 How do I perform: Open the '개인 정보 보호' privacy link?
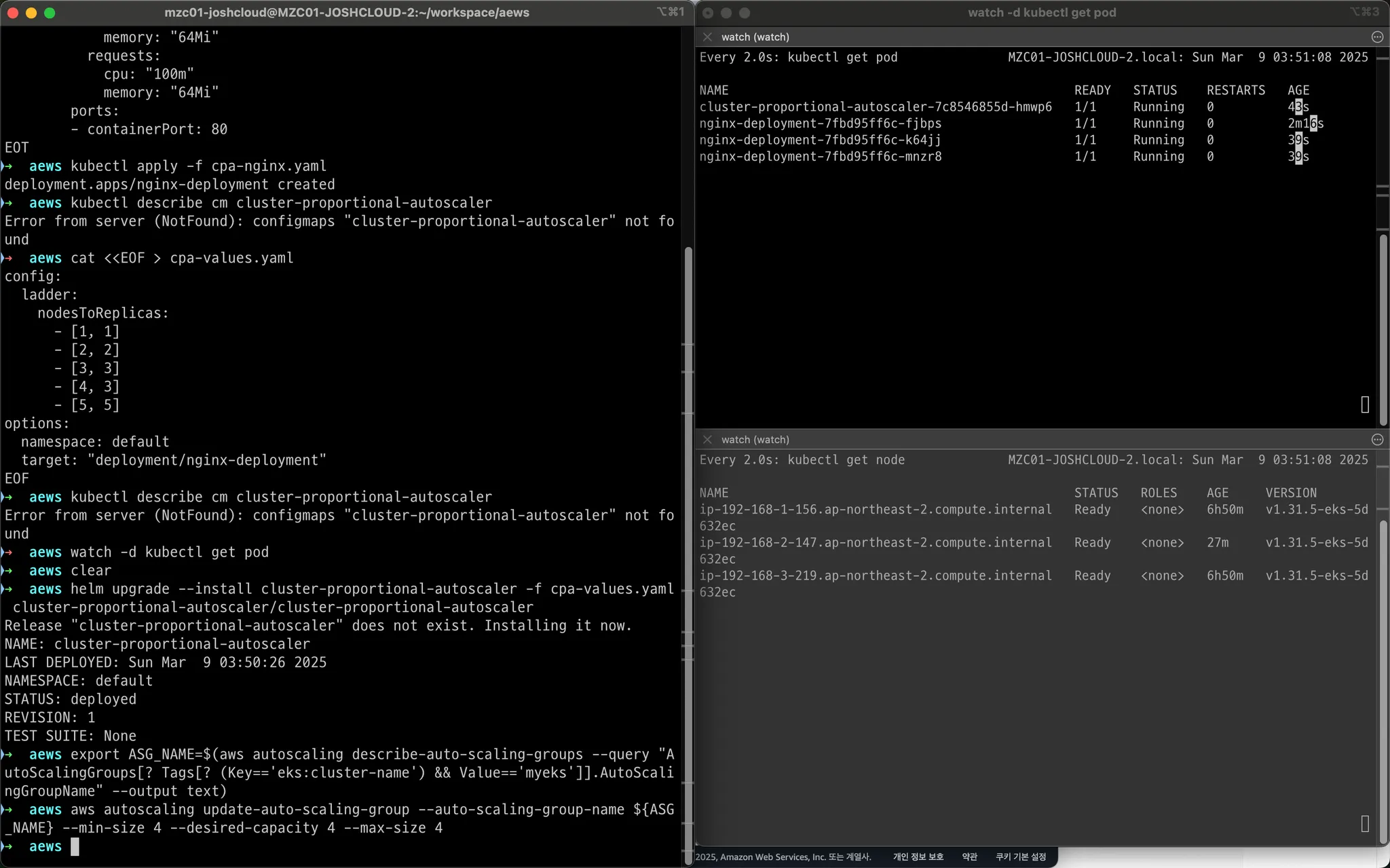918,856
